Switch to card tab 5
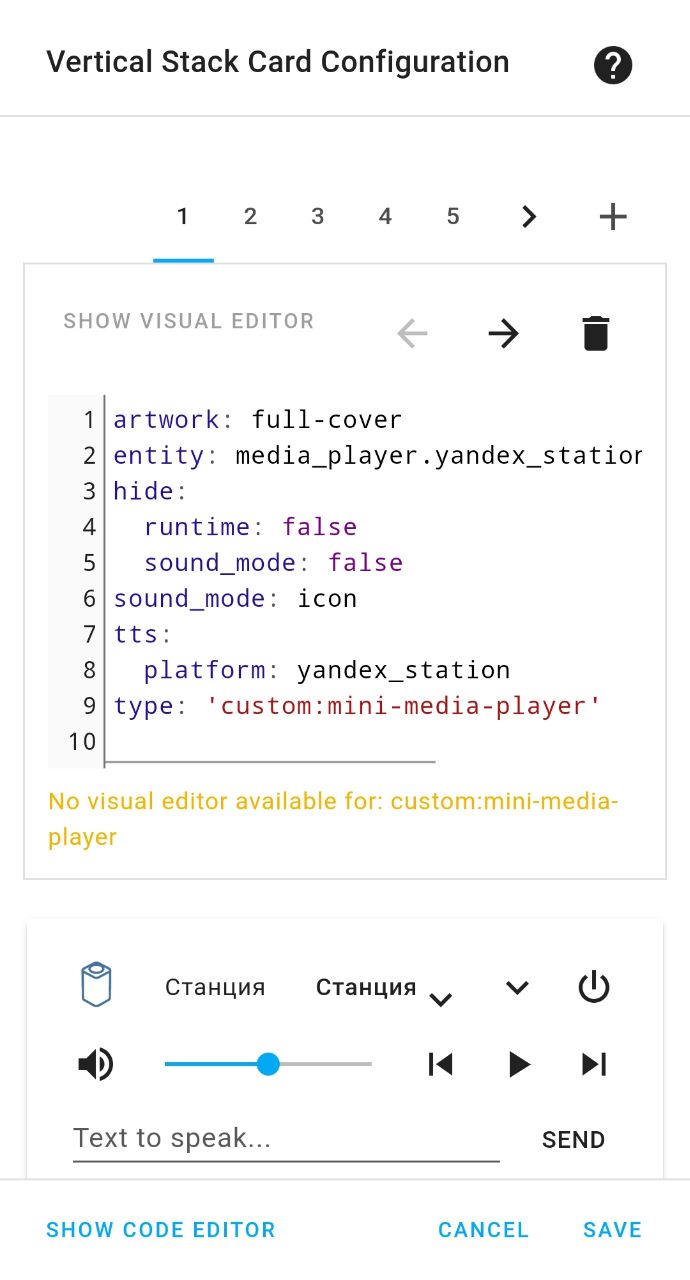Screen dimensions: 690x1280 tap(453, 216)
